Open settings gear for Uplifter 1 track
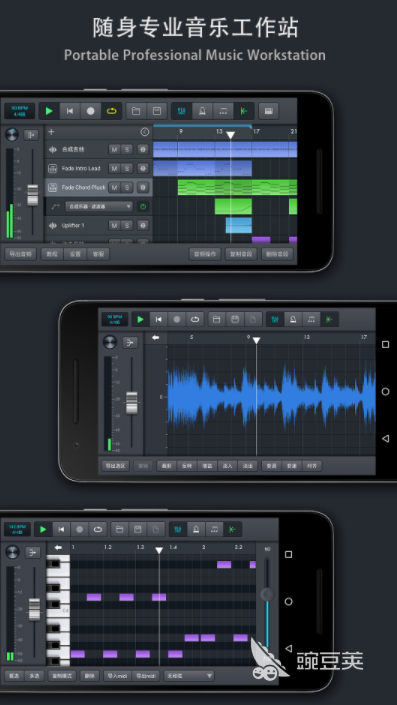Viewport: 397px width, 705px height. [143, 225]
